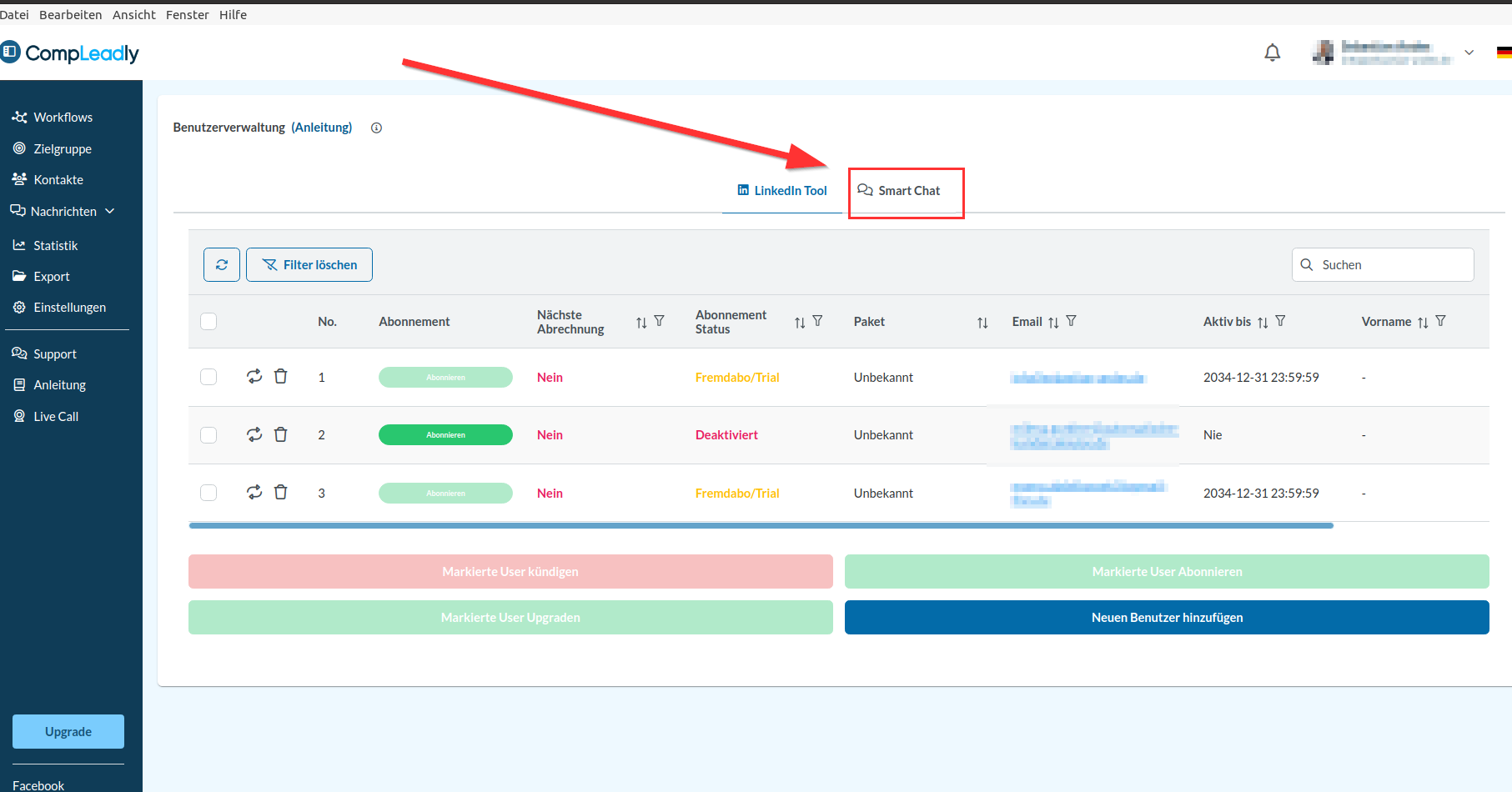The width and height of the screenshot is (1512, 792).
Task: Open the Abonnement Status filter dropdown
Action: pos(818,321)
